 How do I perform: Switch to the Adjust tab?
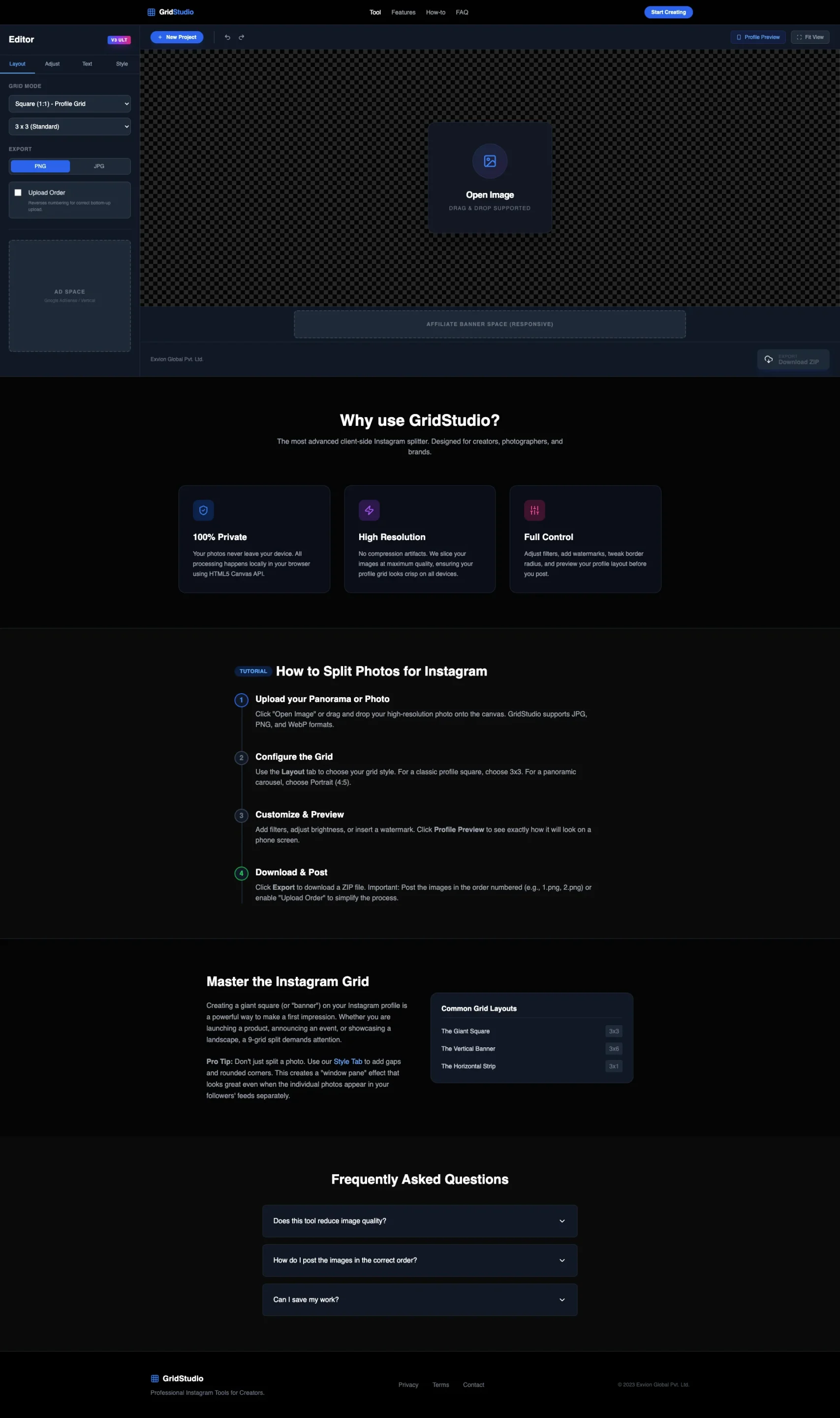click(x=52, y=64)
